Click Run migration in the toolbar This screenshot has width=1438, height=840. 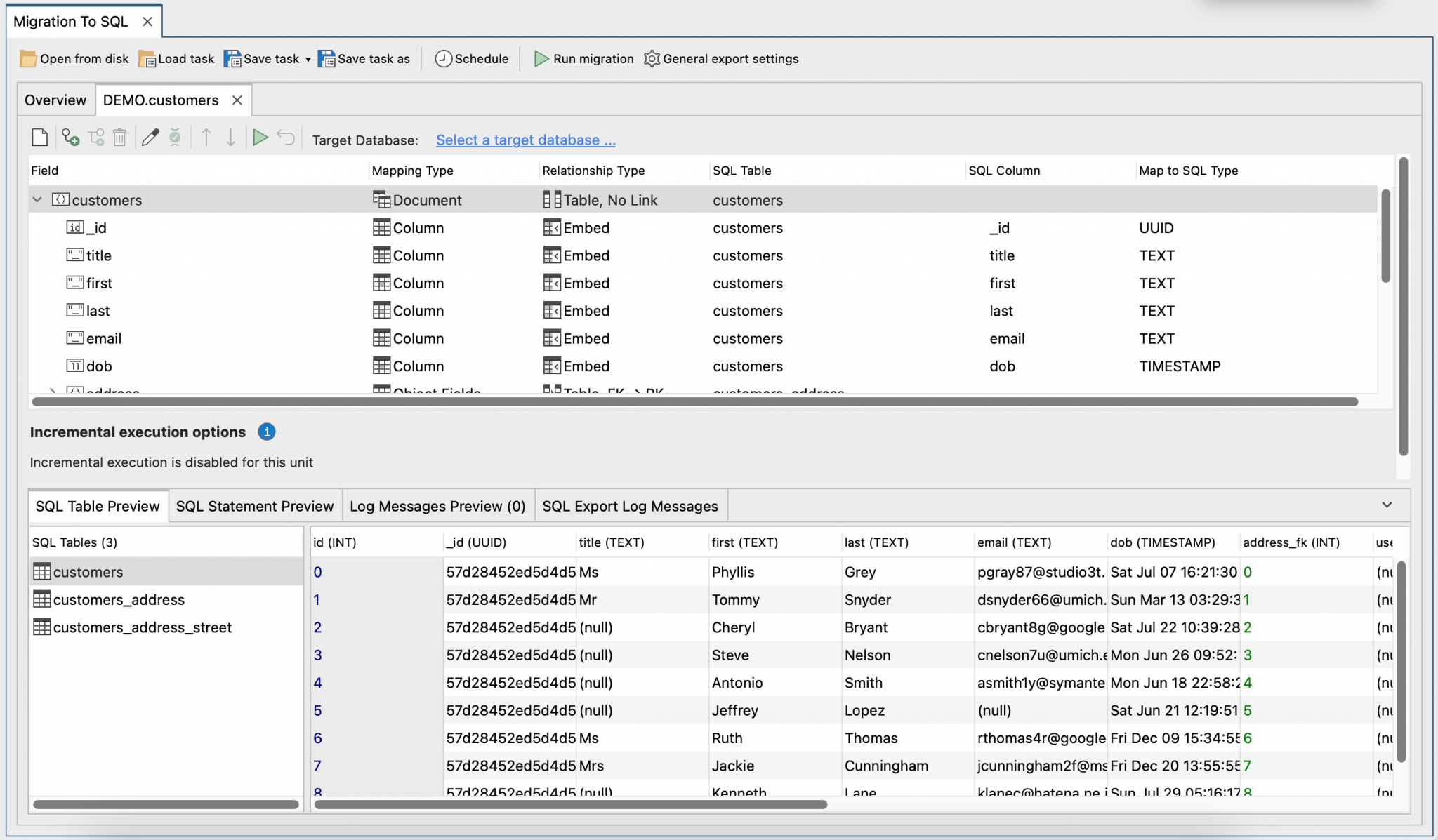(583, 59)
